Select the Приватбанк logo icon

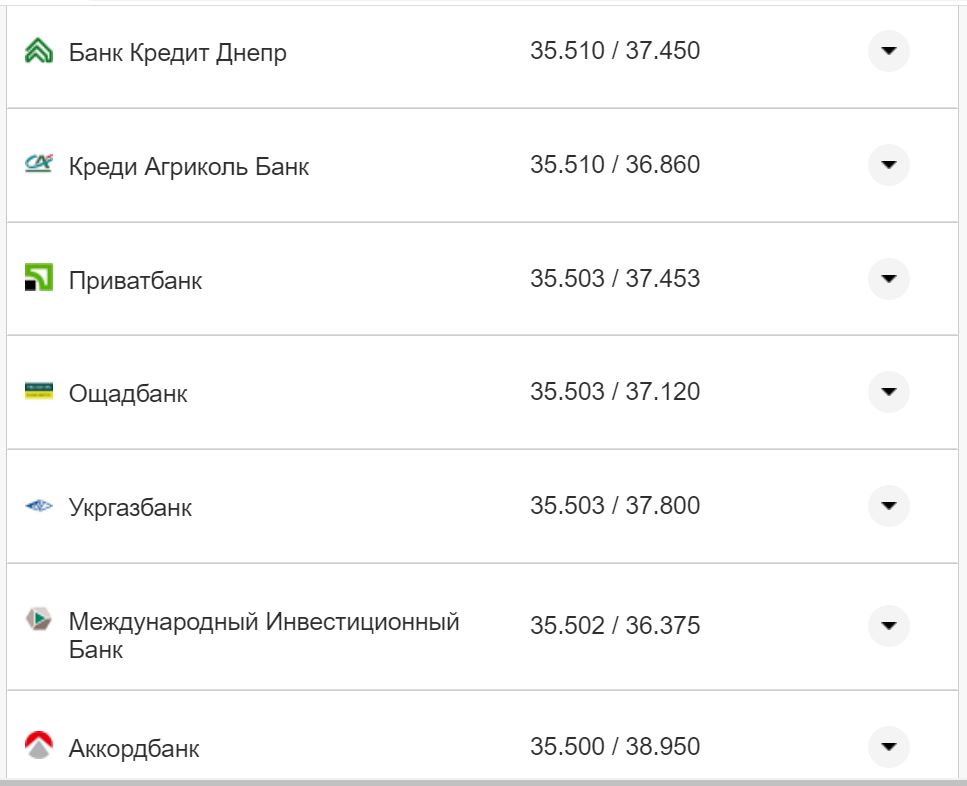tap(39, 278)
